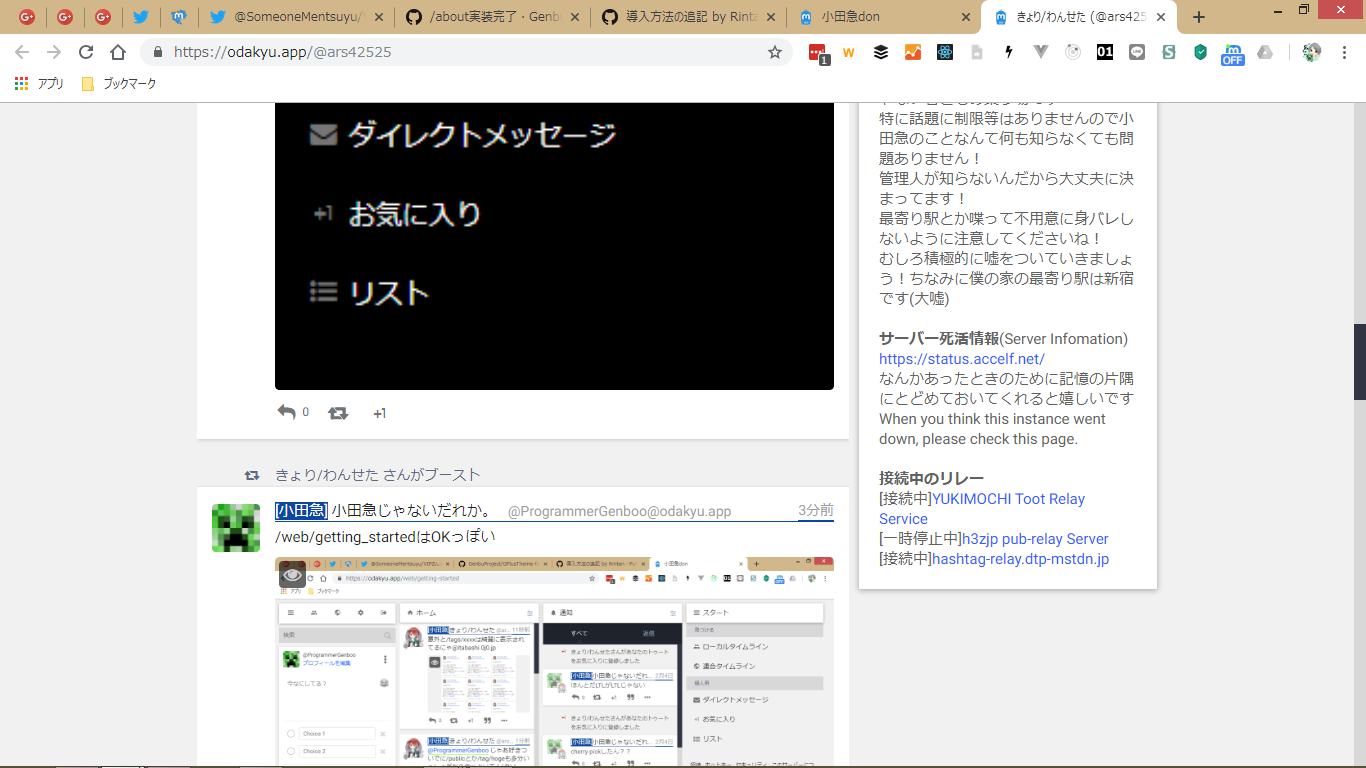Click the Vue devtools extension icon
1366x768 pixels.
tap(1041, 52)
